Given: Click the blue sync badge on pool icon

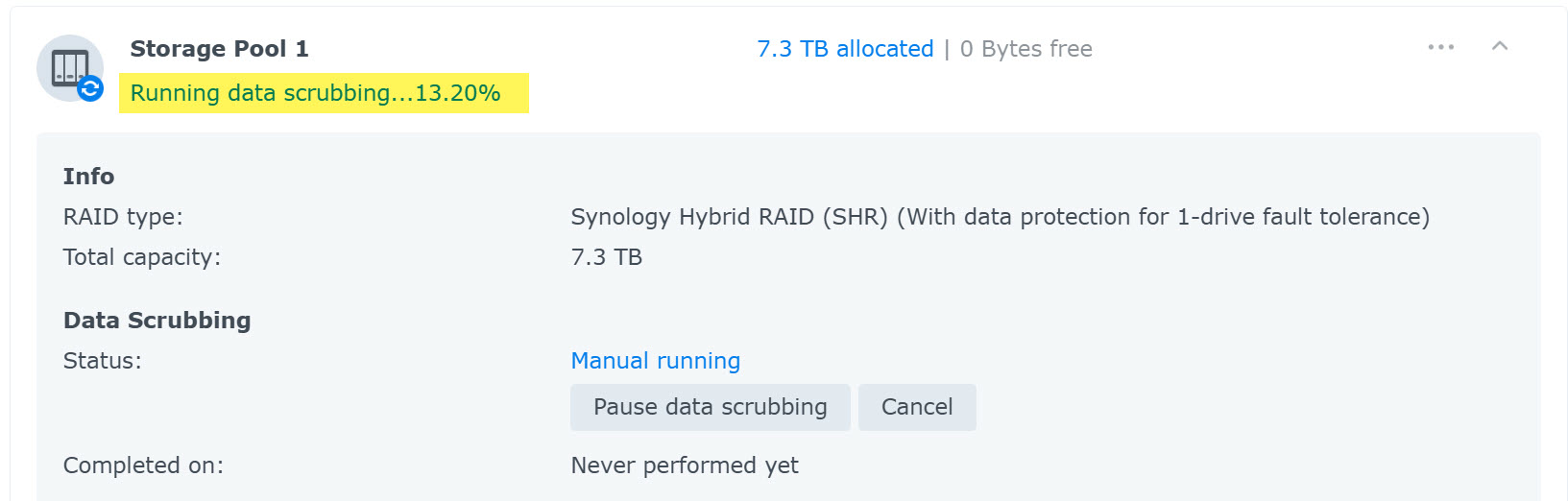Looking at the screenshot, I should 90,89.
